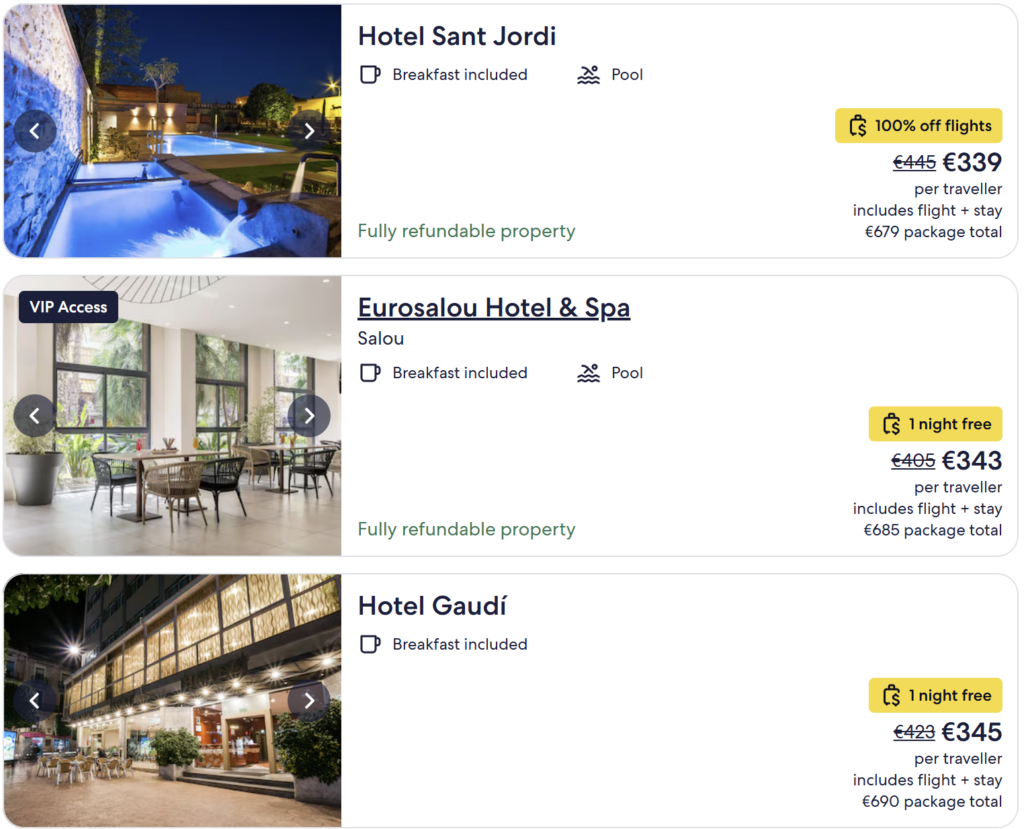Open Hotel Sant Jordi's photo thumbnail
Viewport: 1024px width, 829px height.
pyautogui.click(x=172, y=131)
